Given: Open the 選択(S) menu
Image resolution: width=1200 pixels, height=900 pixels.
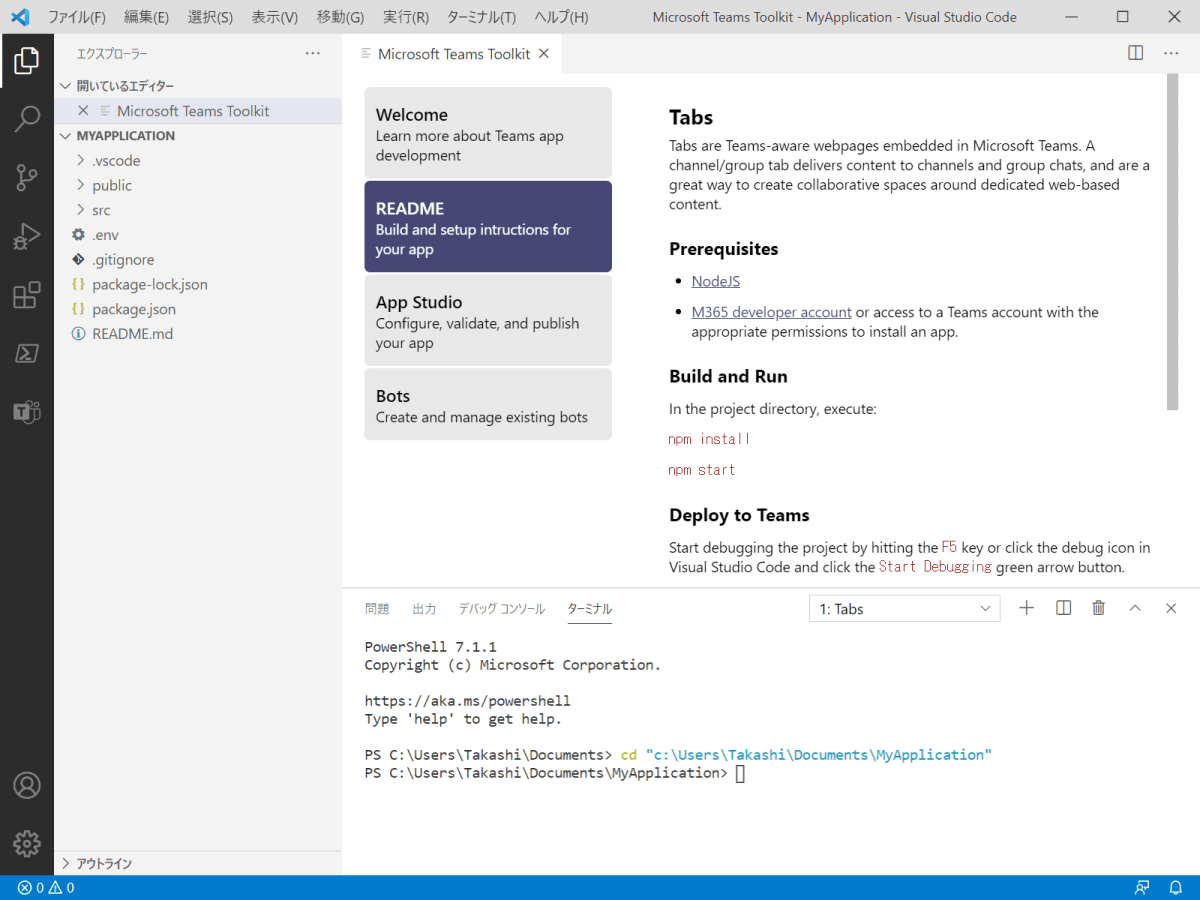Looking at the screenshot, I should click(210, 17).
